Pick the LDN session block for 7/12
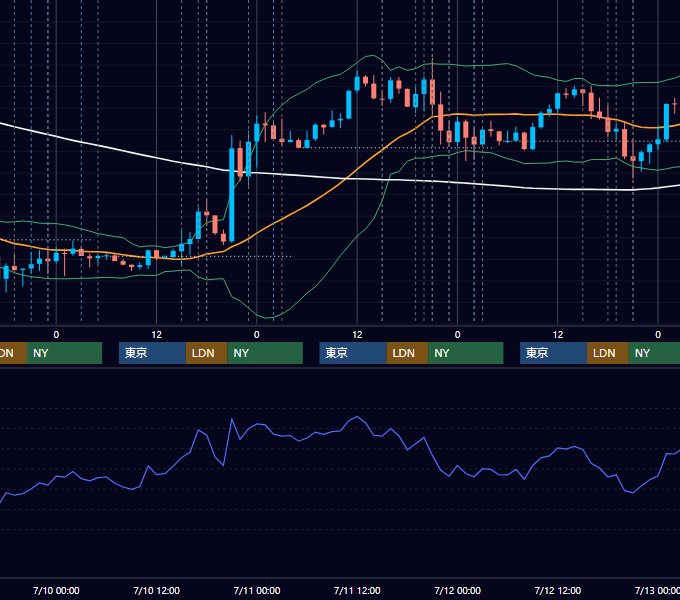 coord(608,353)
